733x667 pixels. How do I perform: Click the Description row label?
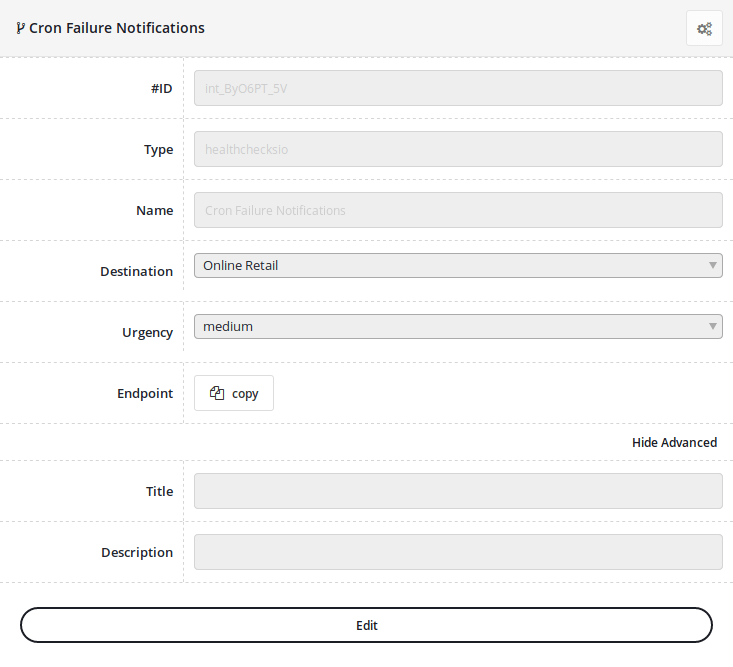click(137, 552)
